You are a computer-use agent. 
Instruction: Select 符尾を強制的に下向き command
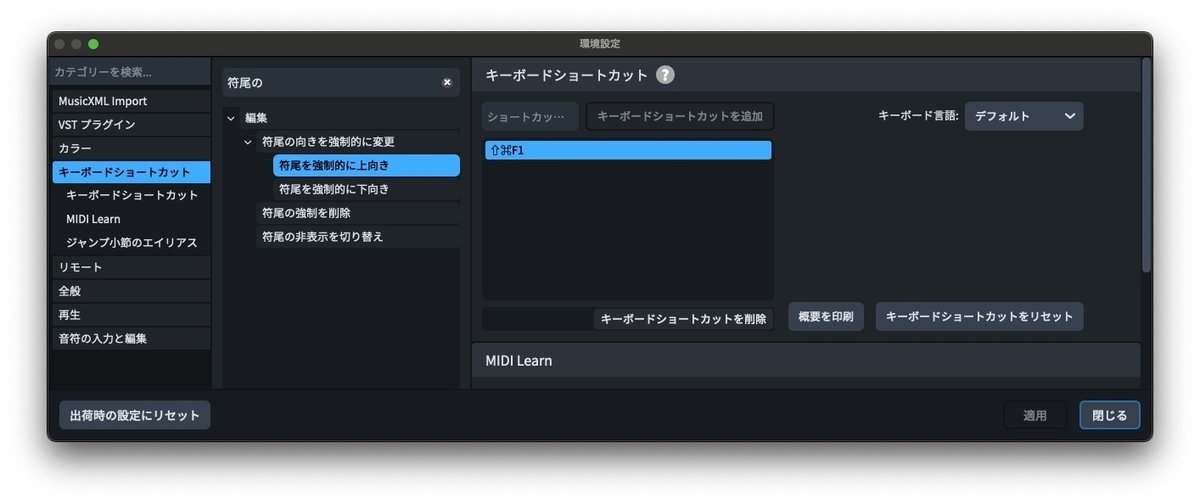366,189
